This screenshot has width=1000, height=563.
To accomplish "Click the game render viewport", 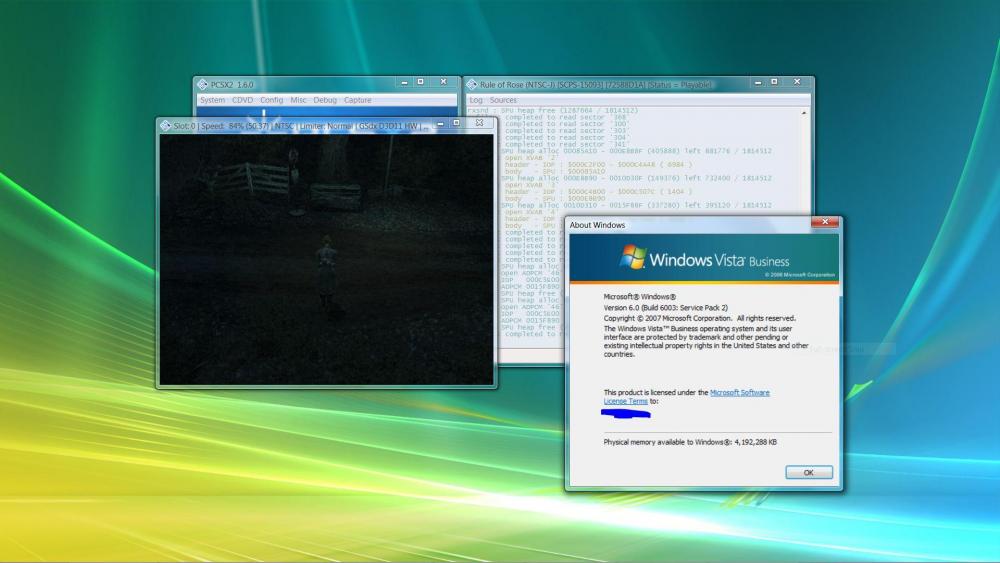I will (x=326, y=259).
